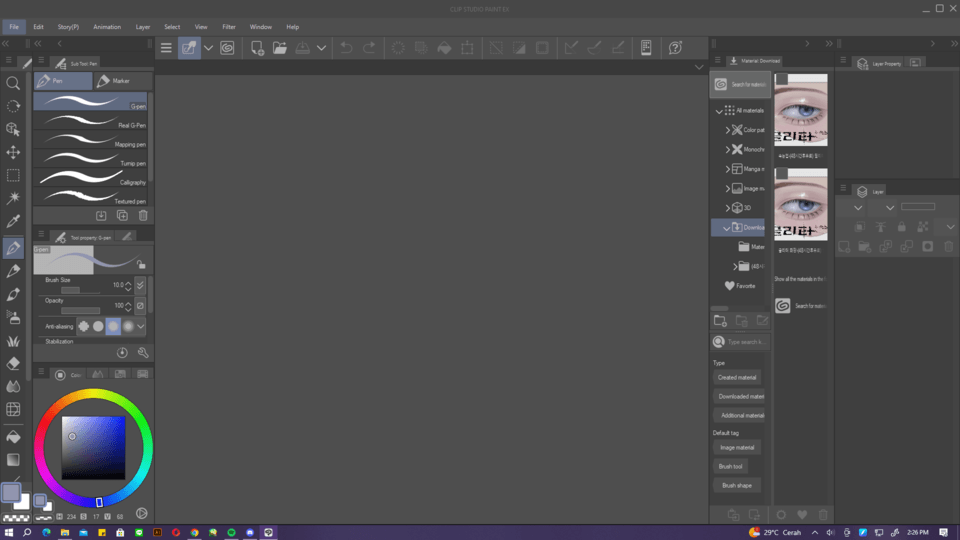The image size is (960, 540).
Task: Click the Created material filter button
Action: (737, 378)
